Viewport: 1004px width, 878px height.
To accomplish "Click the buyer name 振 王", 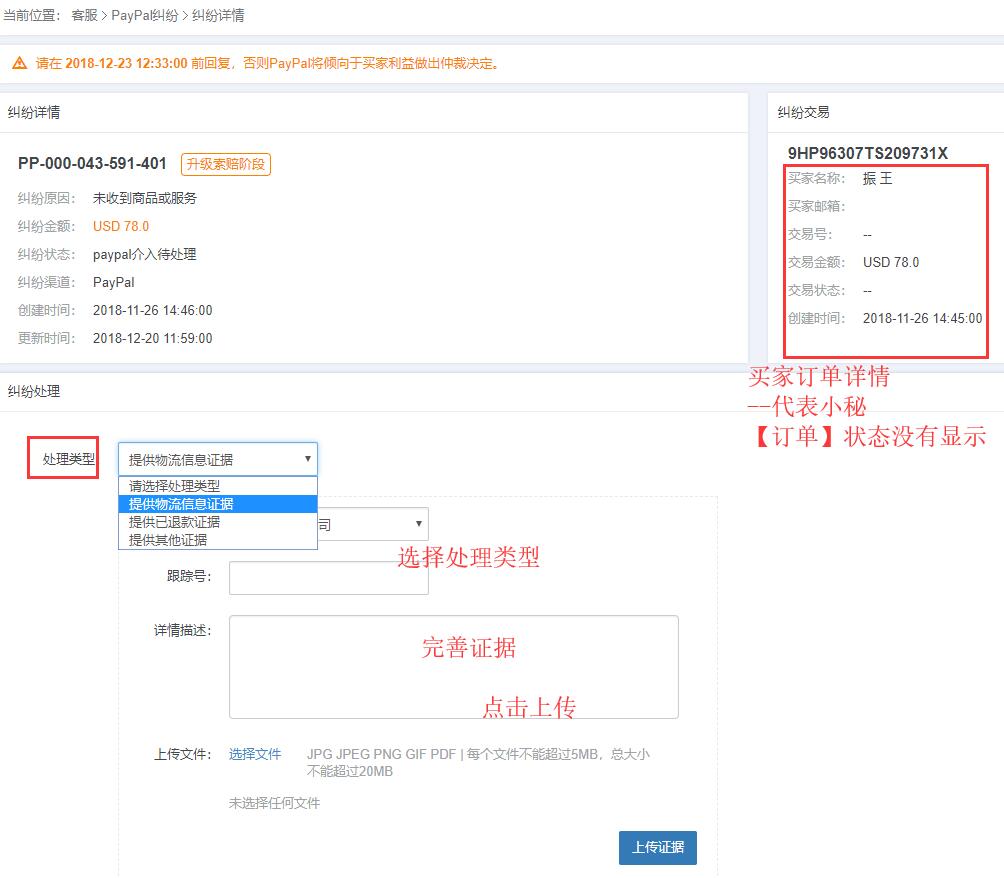I will [877, 178].
